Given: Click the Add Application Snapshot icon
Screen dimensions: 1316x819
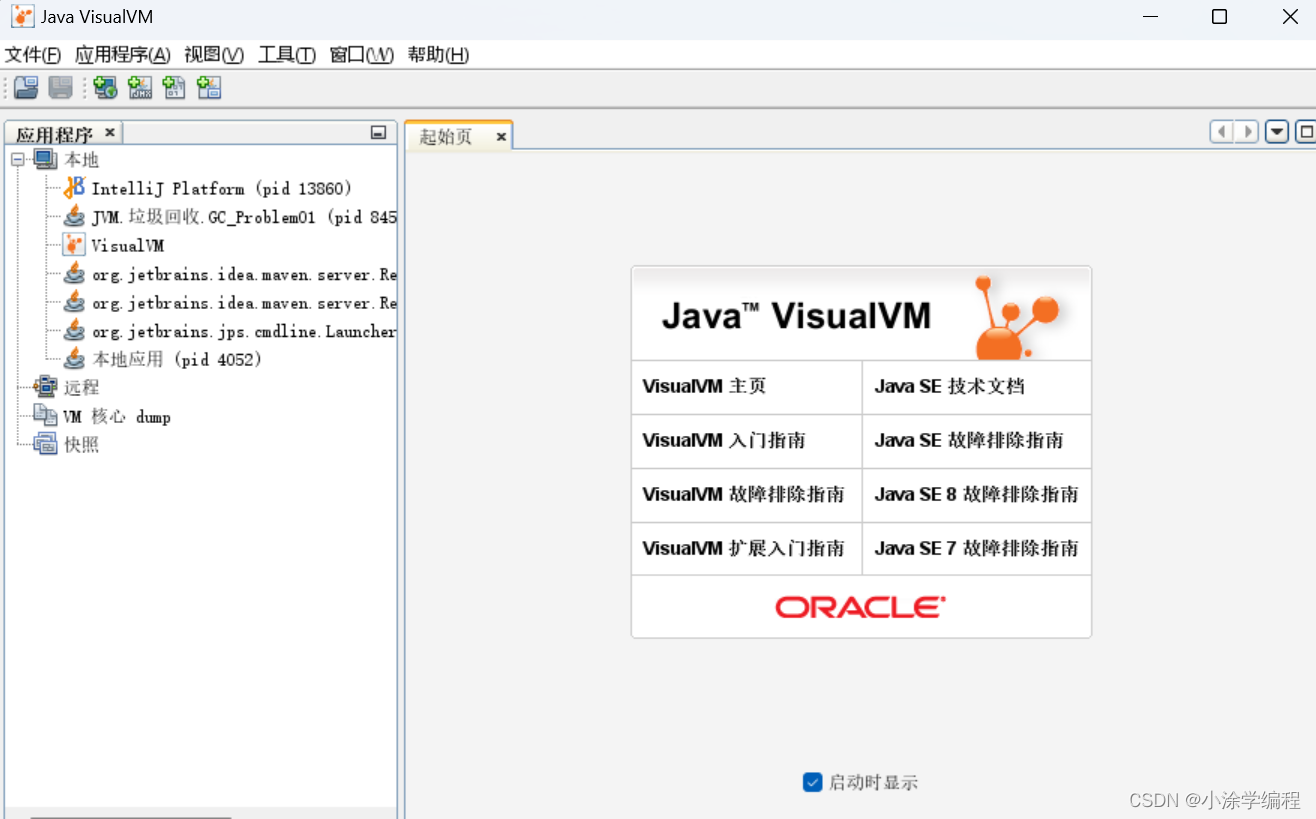Looking at the screenshot, I should [209, 88].
